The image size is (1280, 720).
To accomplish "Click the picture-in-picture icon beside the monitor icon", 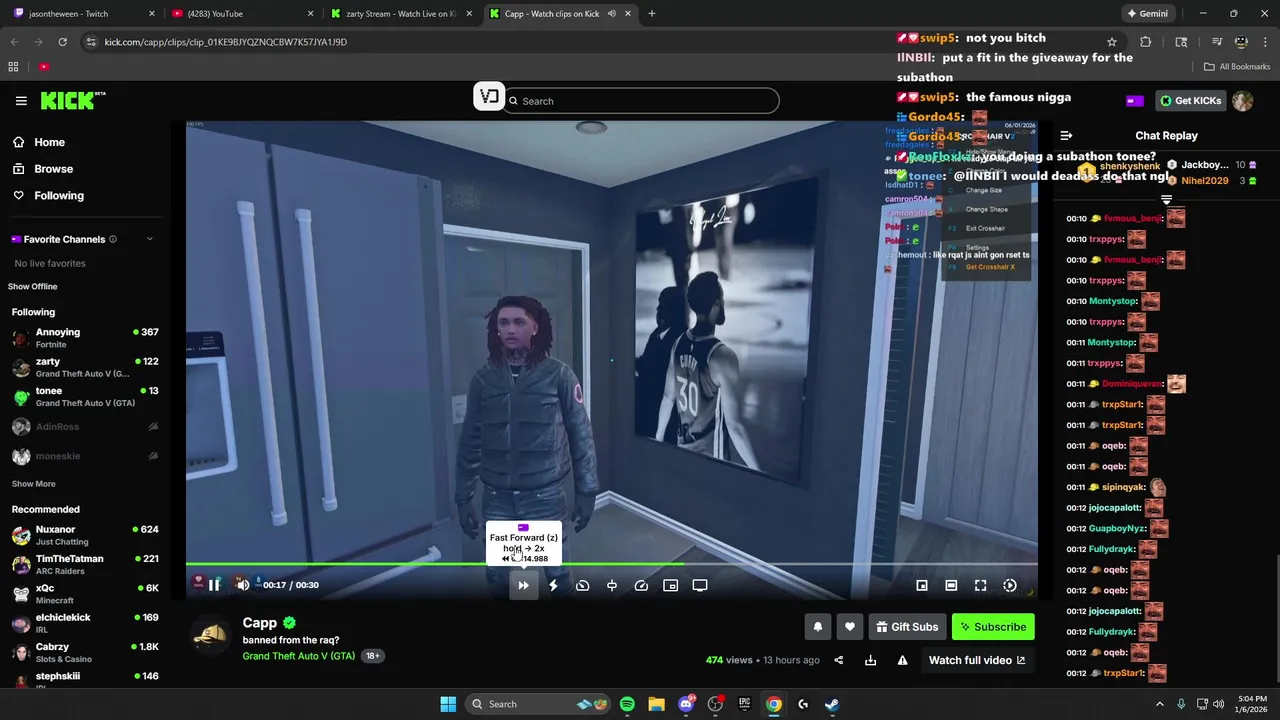I will (x=671, y=585).
